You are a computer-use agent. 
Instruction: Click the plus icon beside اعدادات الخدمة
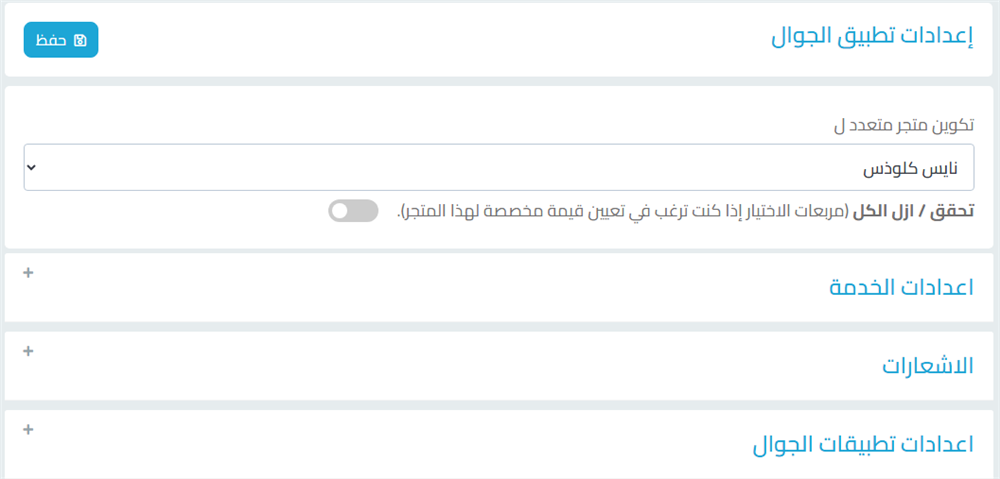pyautogui.click(x=28, y=272)
